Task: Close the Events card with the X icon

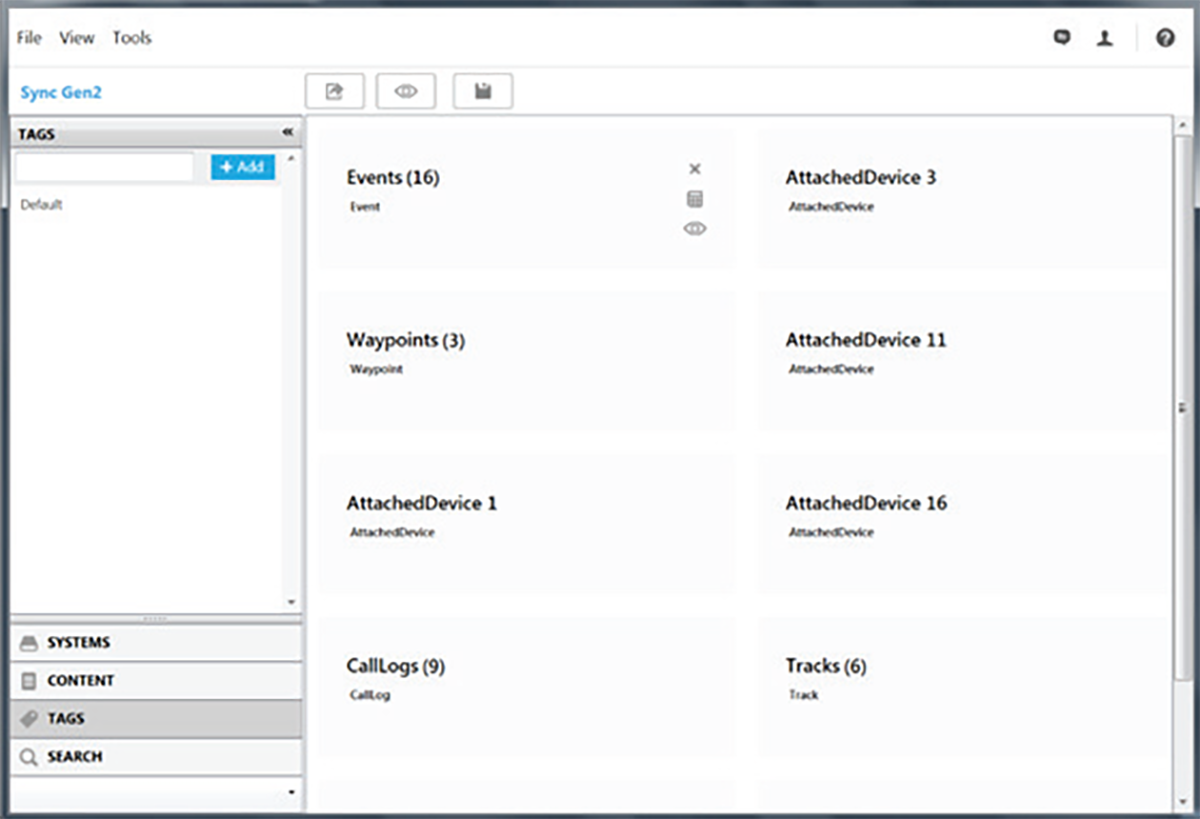Action: coord(695,169)
